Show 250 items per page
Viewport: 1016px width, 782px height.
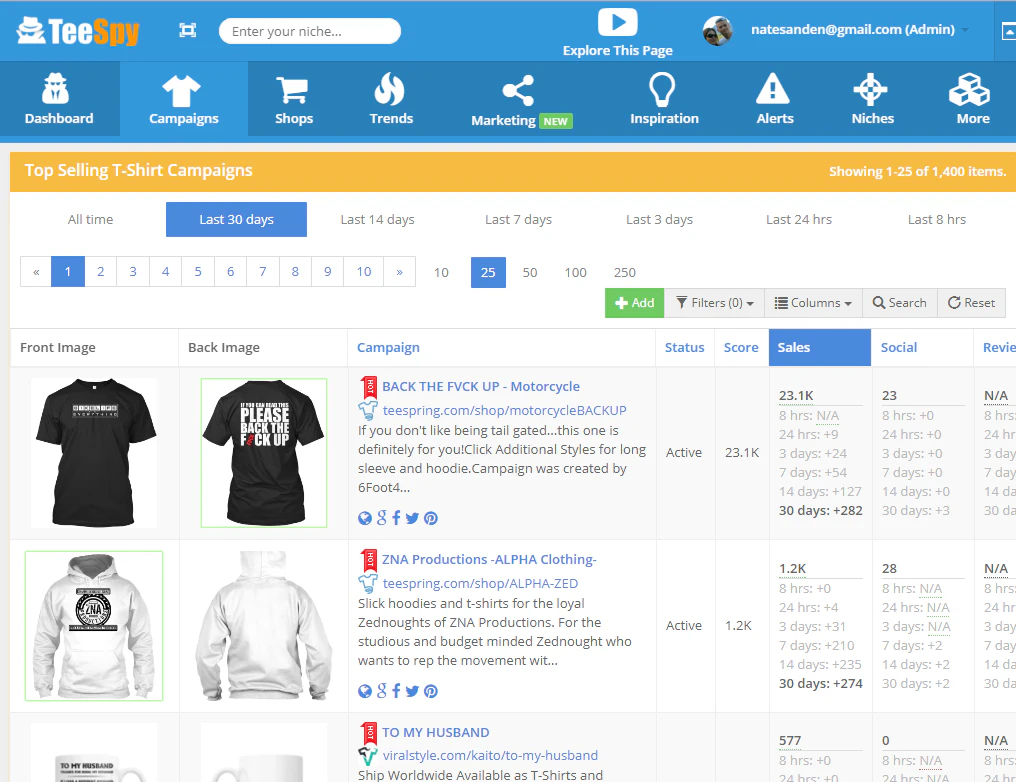click(x=625, y=272)
